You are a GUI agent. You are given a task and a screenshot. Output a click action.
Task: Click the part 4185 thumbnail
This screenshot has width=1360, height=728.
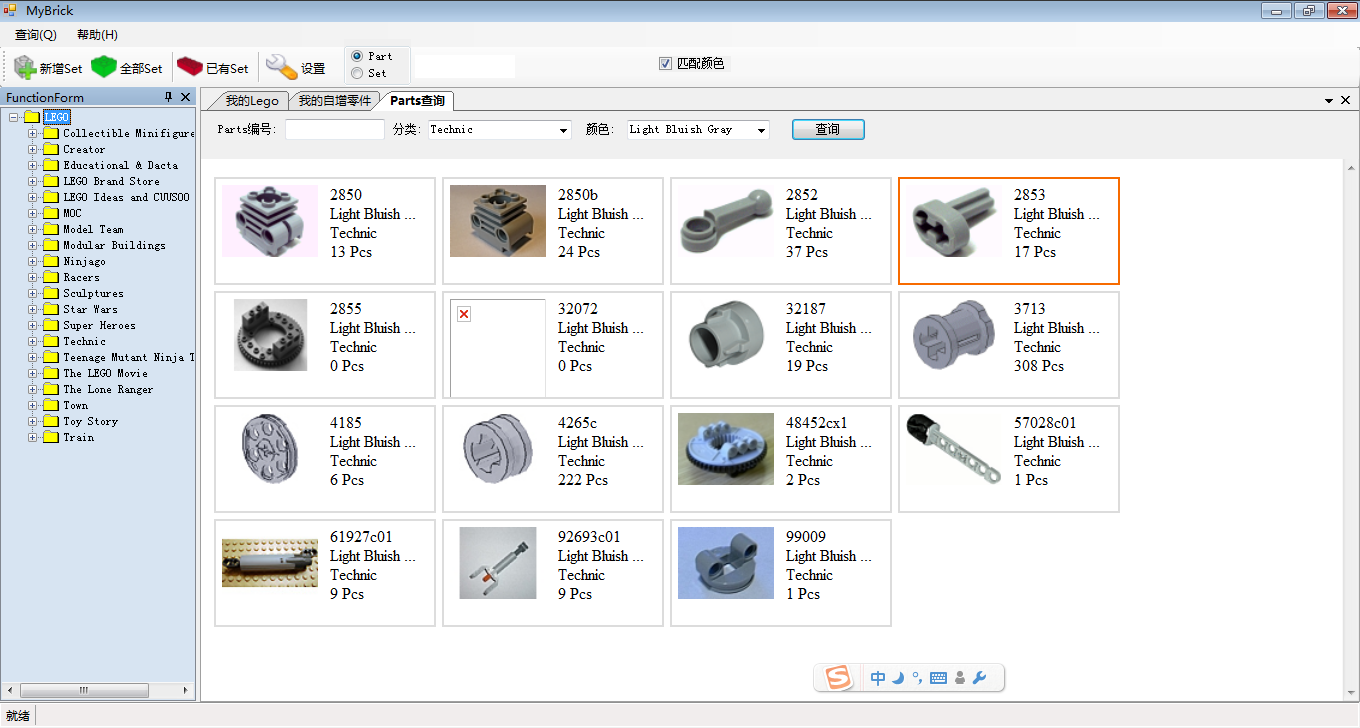pos(270,449)
